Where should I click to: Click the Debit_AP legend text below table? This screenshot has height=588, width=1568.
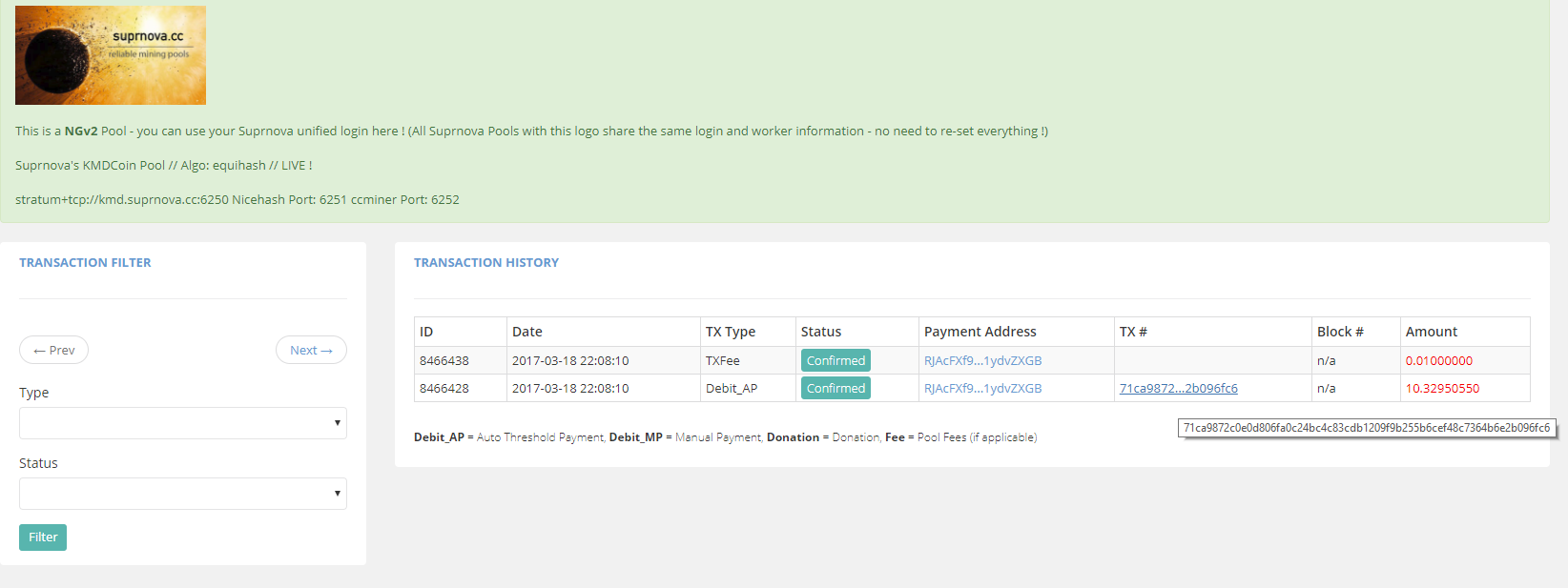click(725, 437)
